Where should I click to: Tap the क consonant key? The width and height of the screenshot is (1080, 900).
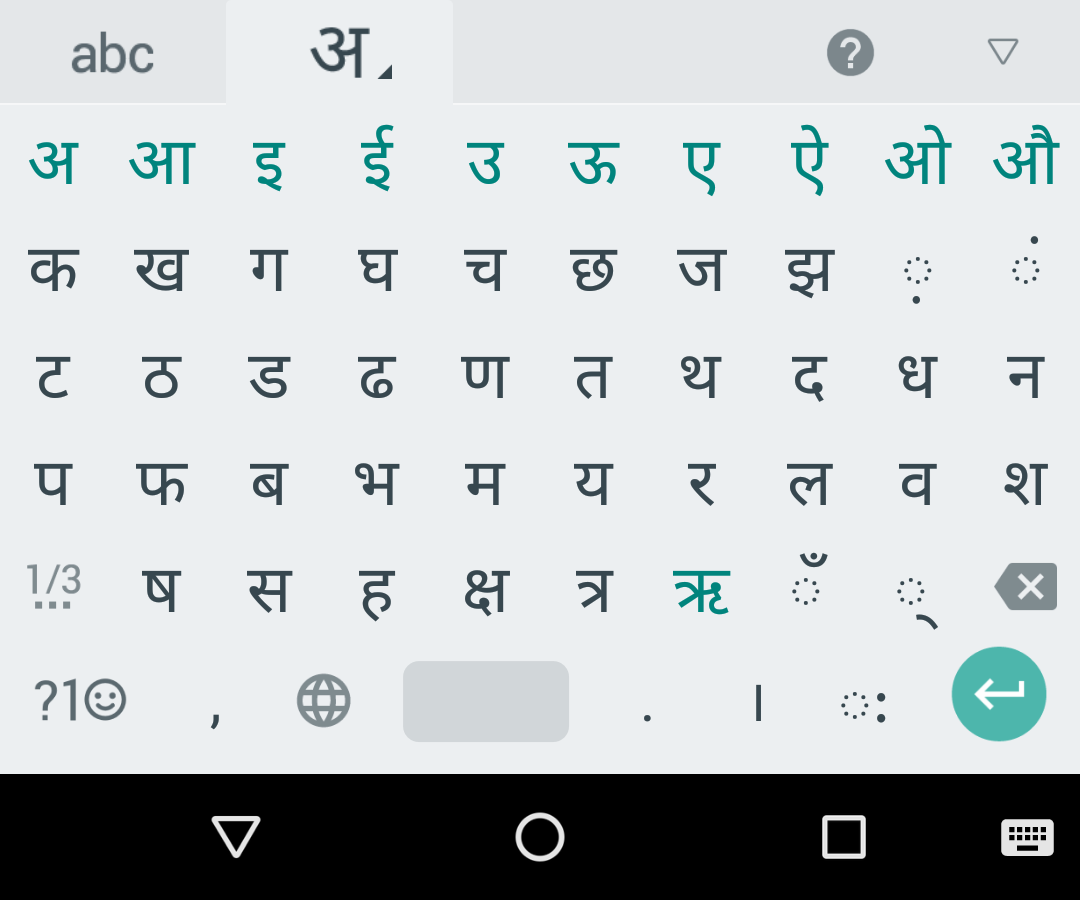click(53, 270)
